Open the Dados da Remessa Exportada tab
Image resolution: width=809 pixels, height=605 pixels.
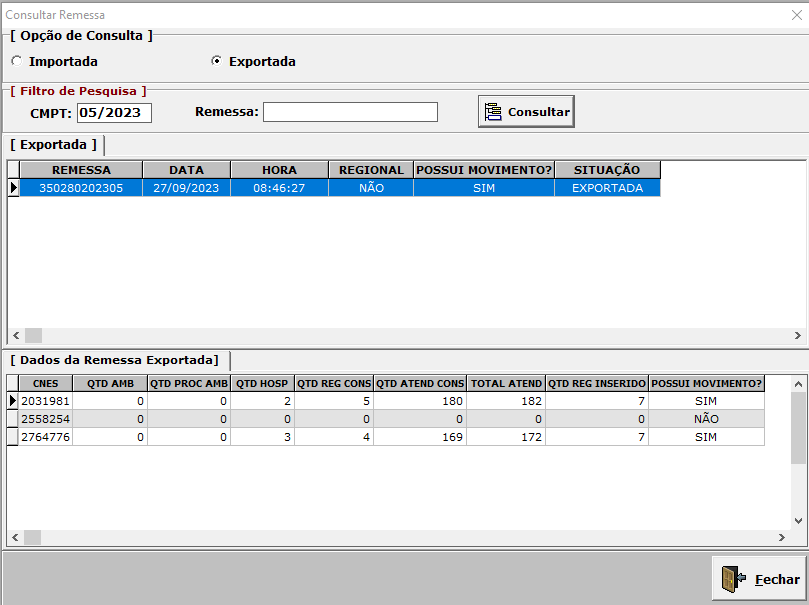(115, 359)
